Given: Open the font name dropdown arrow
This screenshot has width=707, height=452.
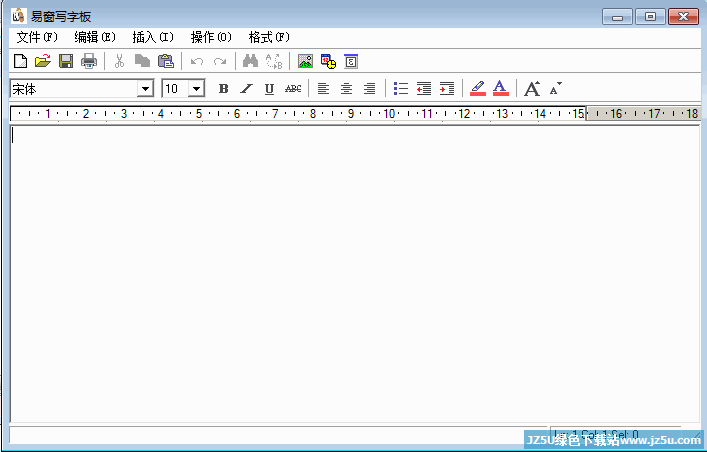Looking at the screenshot, I should click(145, 88).
